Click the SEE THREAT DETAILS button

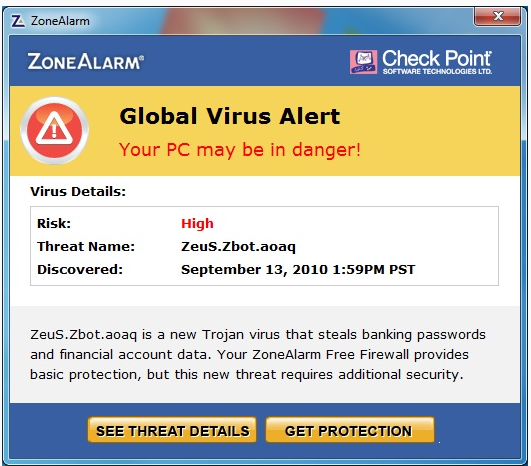point(172,430)
